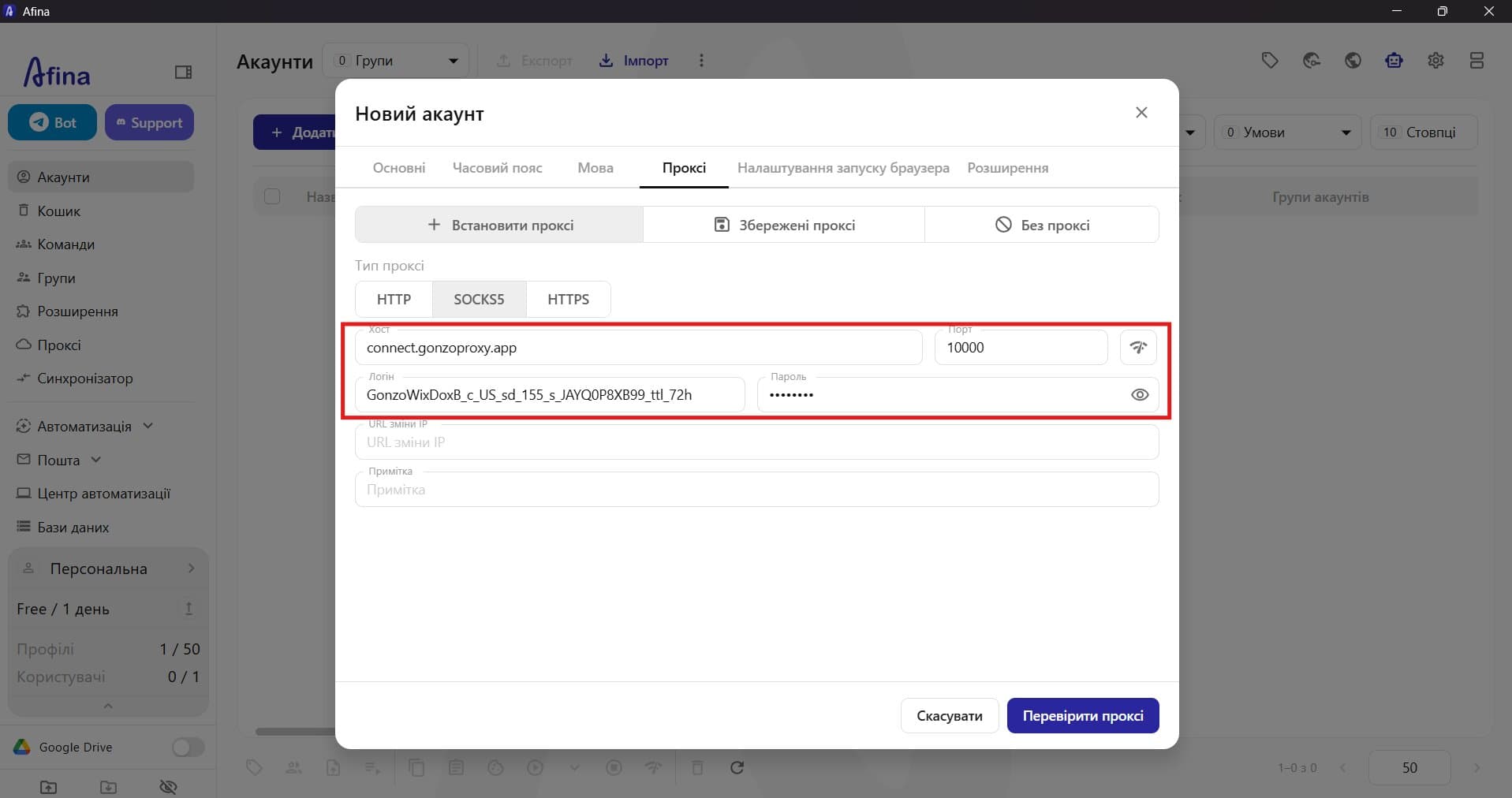1512x798 pixels.
Task: Collapse the sidebar with the panel icon
Action: (183, 73)
